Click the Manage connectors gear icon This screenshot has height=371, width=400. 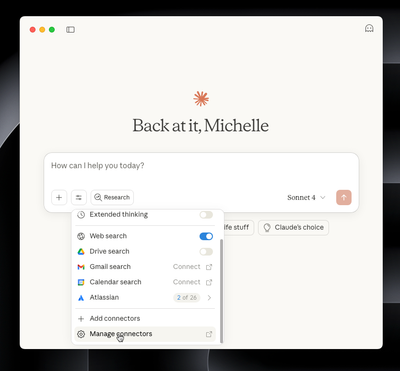click(x=81, y=334)
